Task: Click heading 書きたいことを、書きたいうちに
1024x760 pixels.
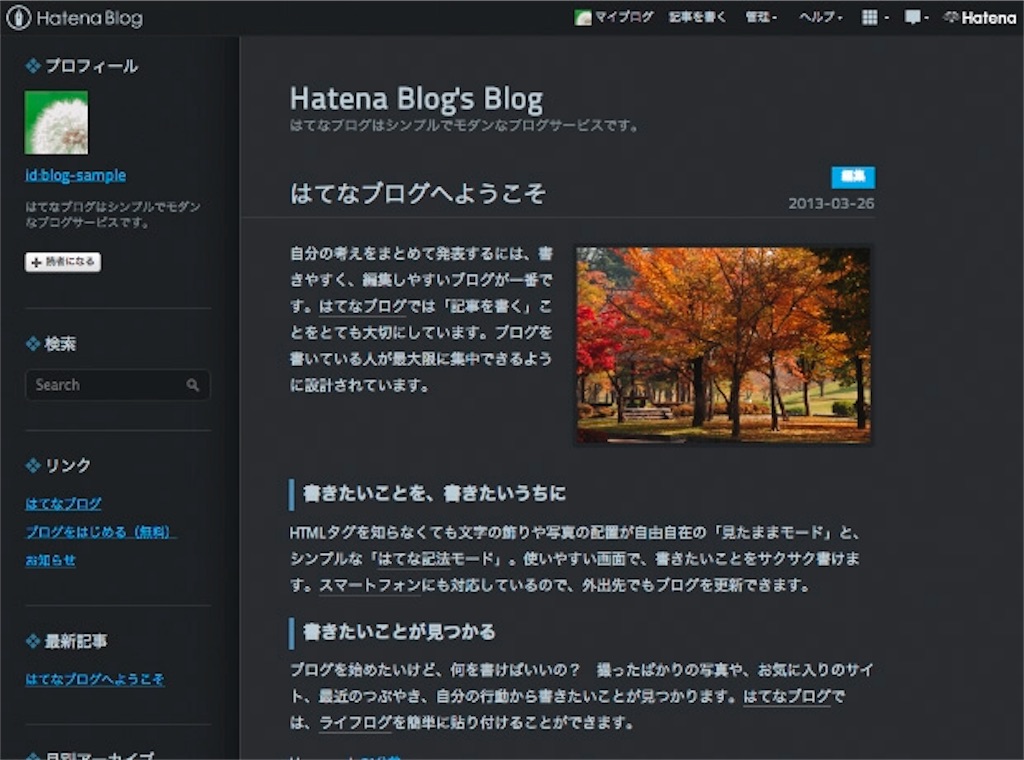Action: [x=434, y=494]
